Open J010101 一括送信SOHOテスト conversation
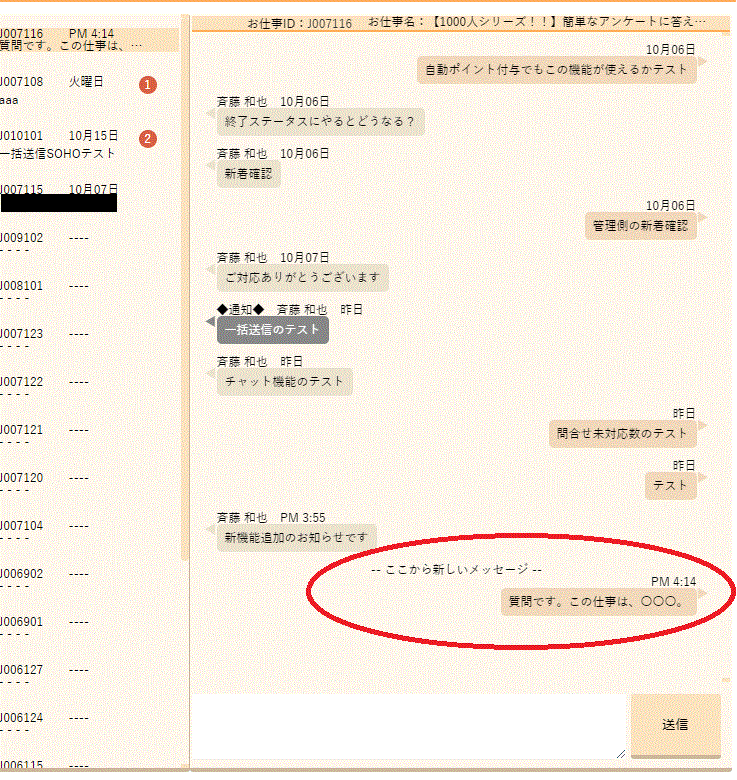This screenshot has width=737, height=780. pos(90,145)
